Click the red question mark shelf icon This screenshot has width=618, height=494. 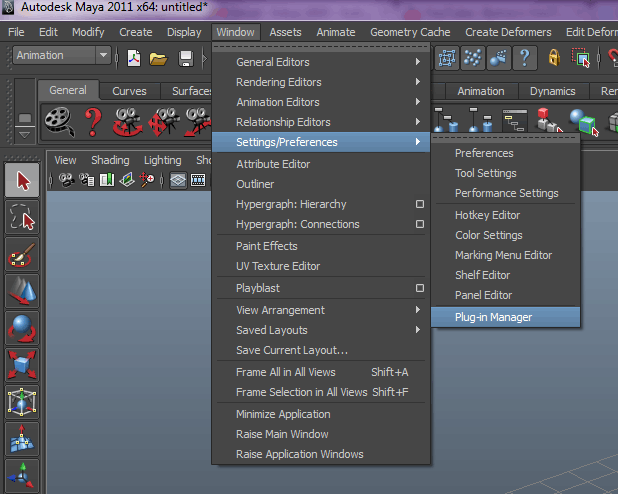click(x=93, y=122)
